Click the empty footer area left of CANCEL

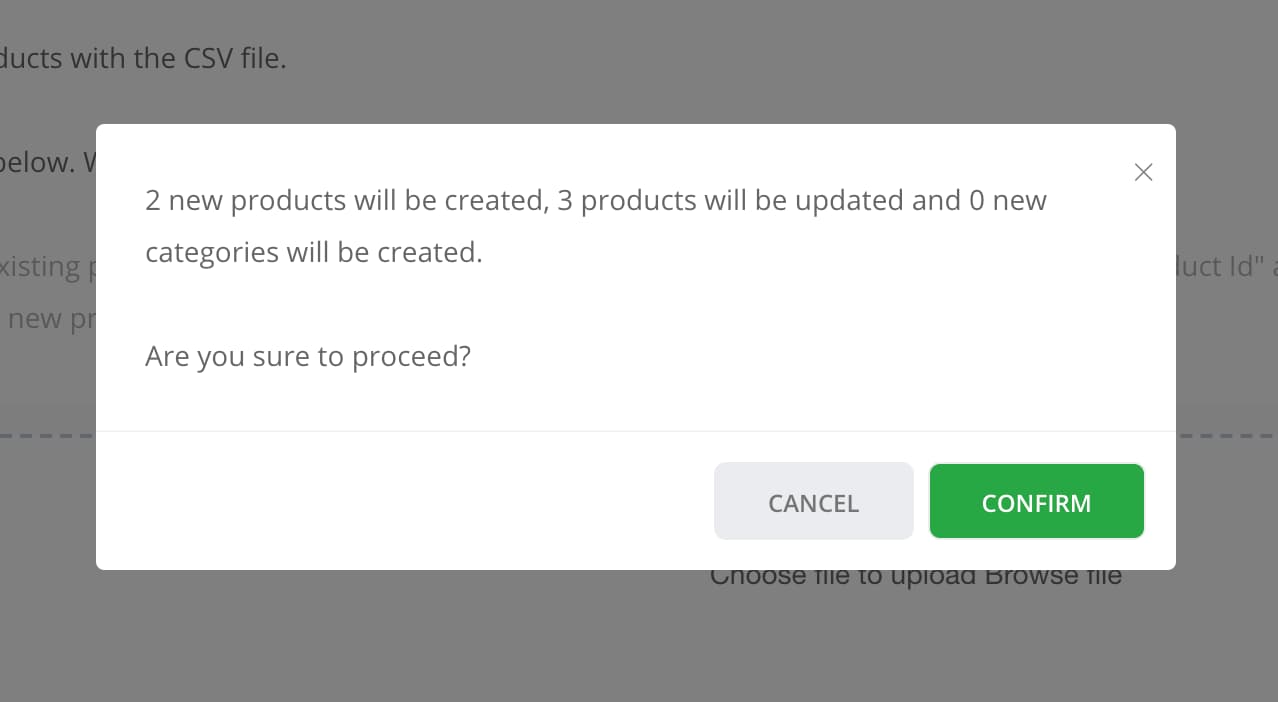click(400, 502)
